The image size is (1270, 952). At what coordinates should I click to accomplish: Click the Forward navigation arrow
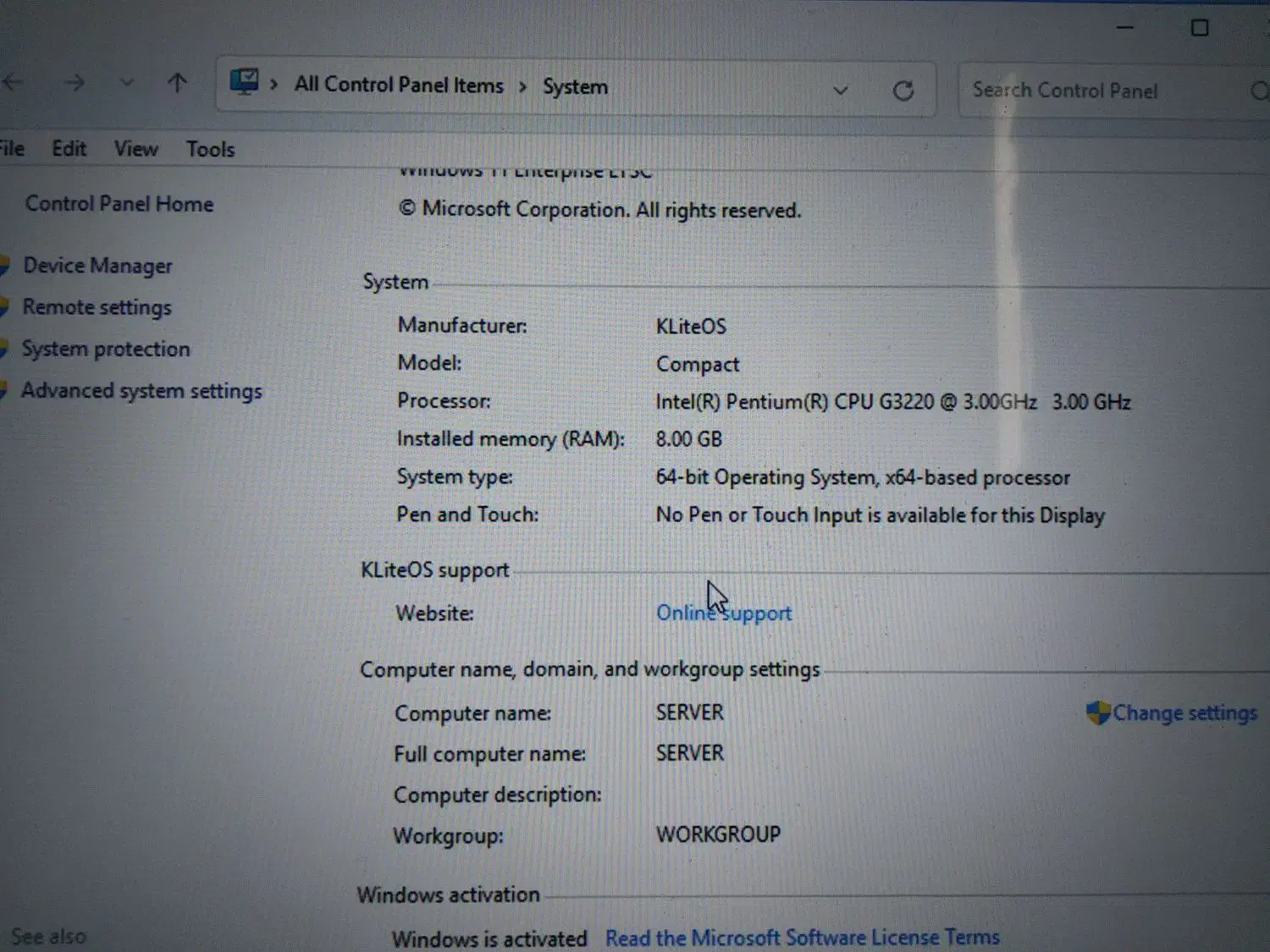(75, 83)
